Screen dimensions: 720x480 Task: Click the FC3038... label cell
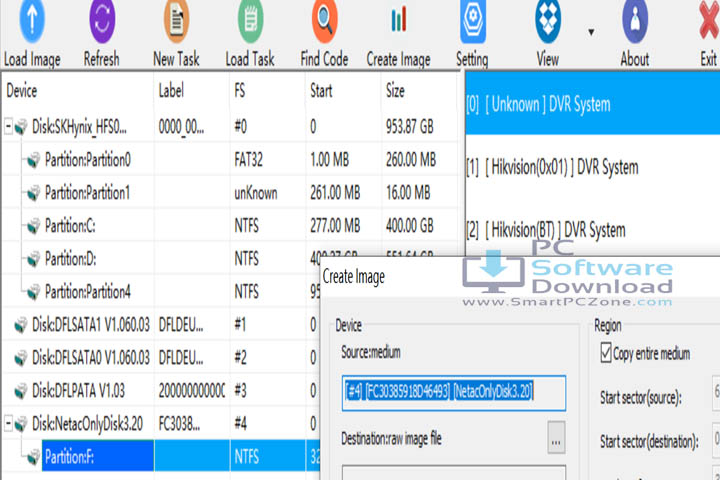click(179, 424)
